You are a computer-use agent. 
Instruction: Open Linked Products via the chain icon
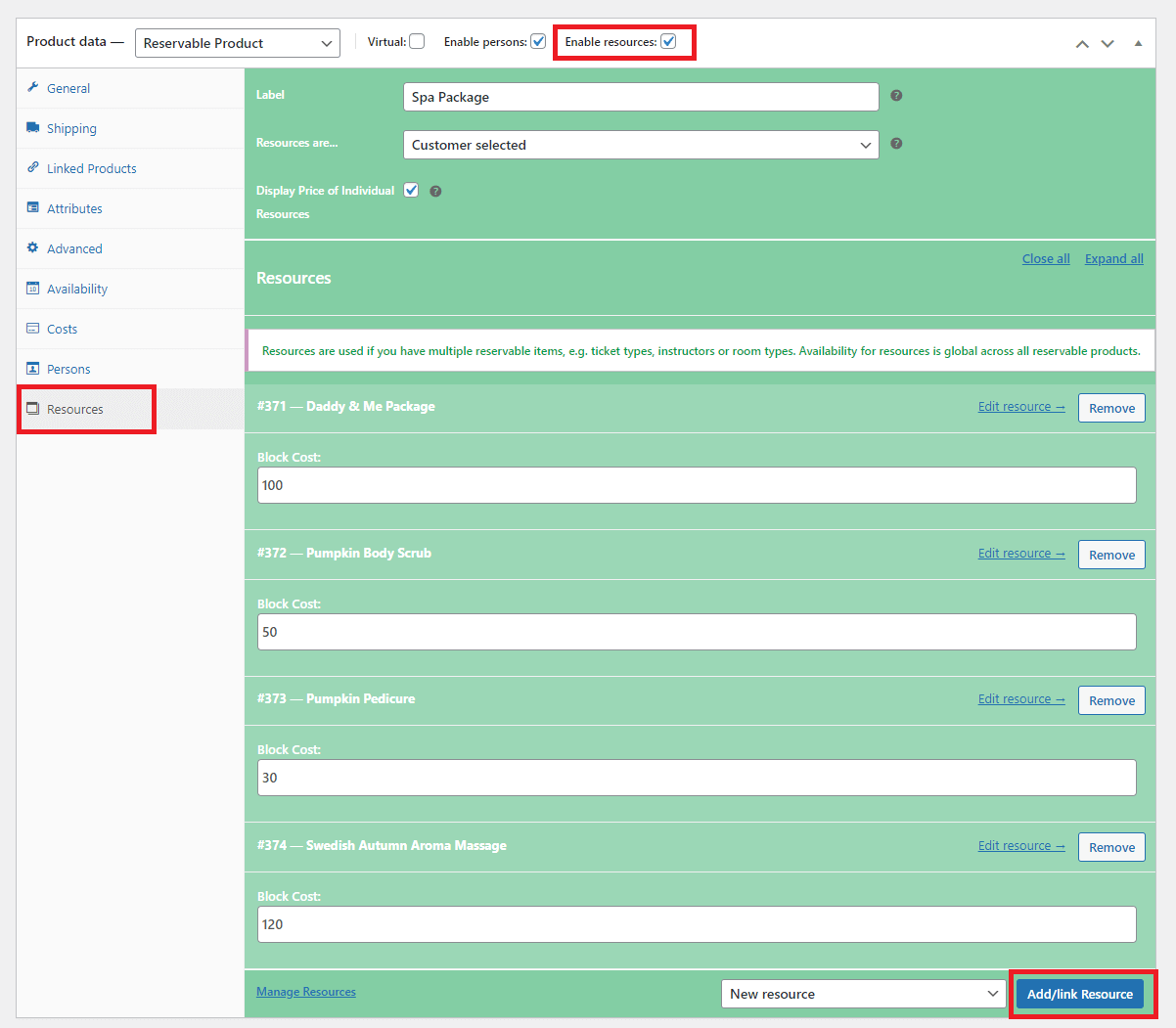(32, 168)
